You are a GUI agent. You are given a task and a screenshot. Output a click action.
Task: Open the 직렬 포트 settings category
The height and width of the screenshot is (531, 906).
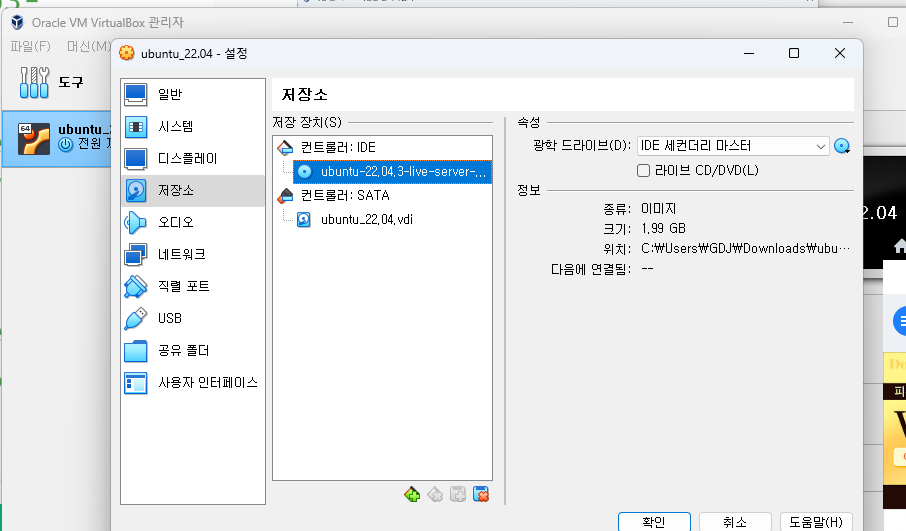pyautogui.click(x=192, y=287)
